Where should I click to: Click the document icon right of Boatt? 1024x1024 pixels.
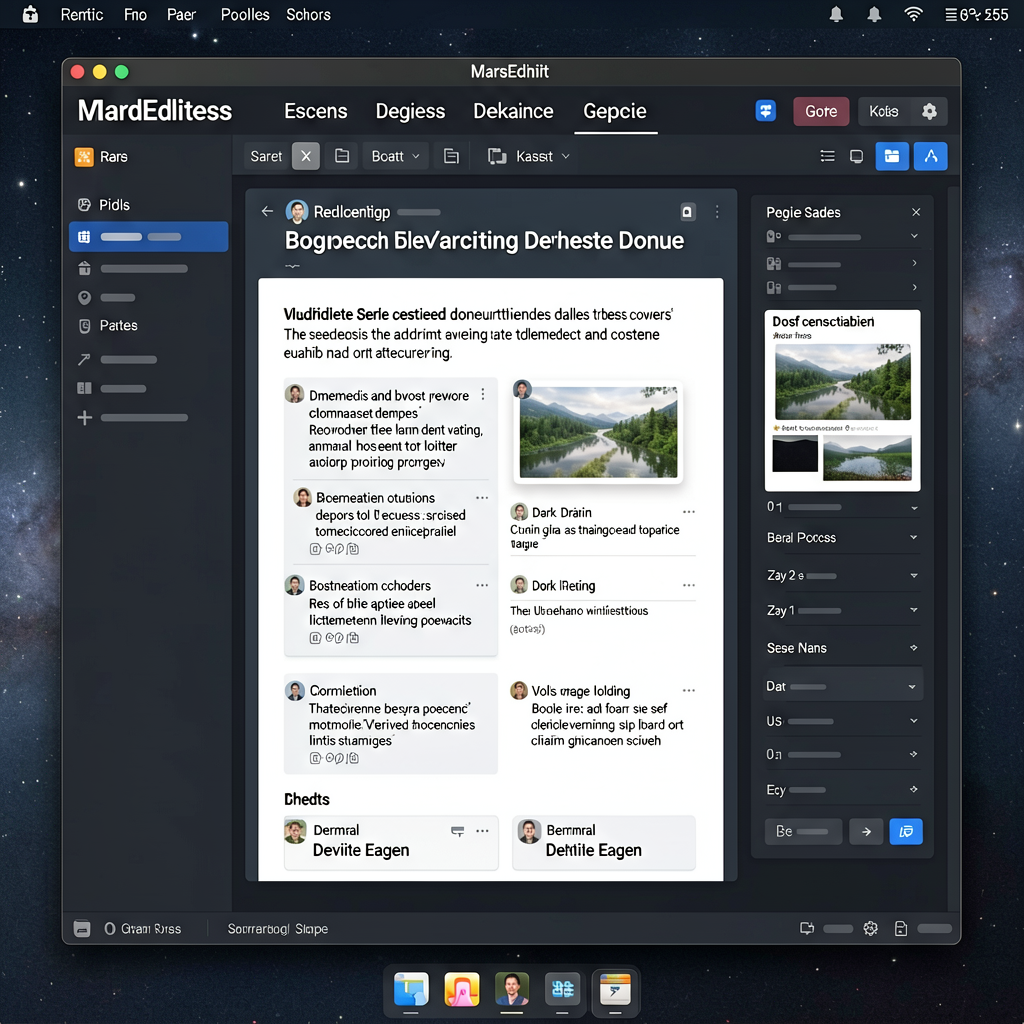pos(451,156)
